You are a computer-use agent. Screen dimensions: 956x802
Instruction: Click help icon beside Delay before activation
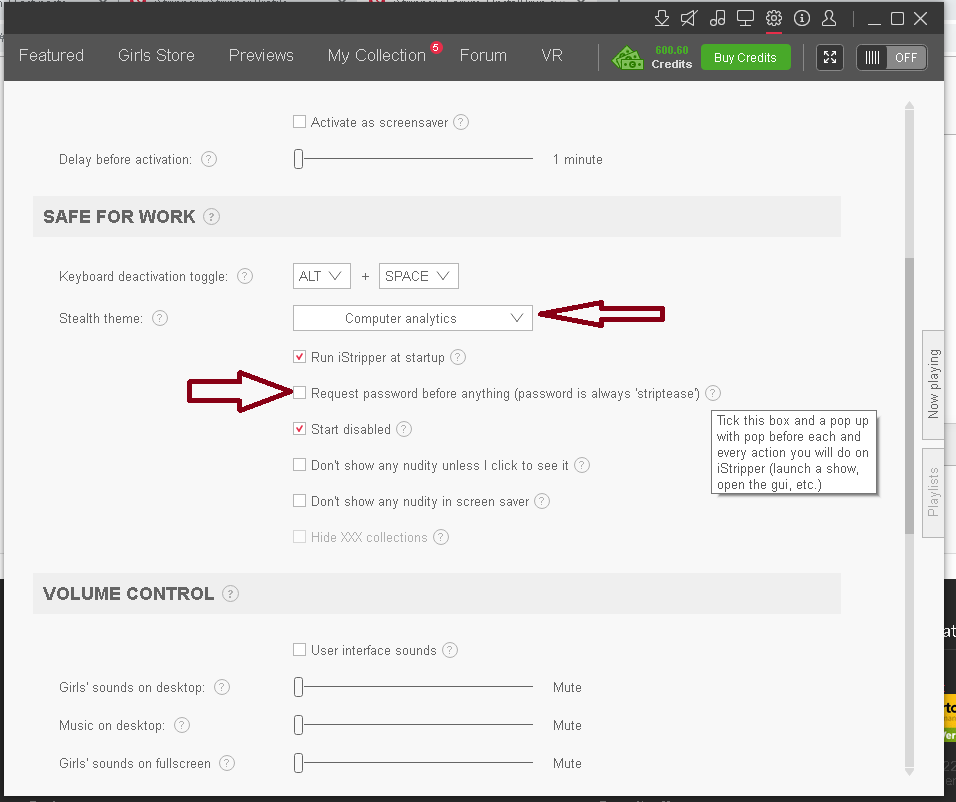coord(209,159)
